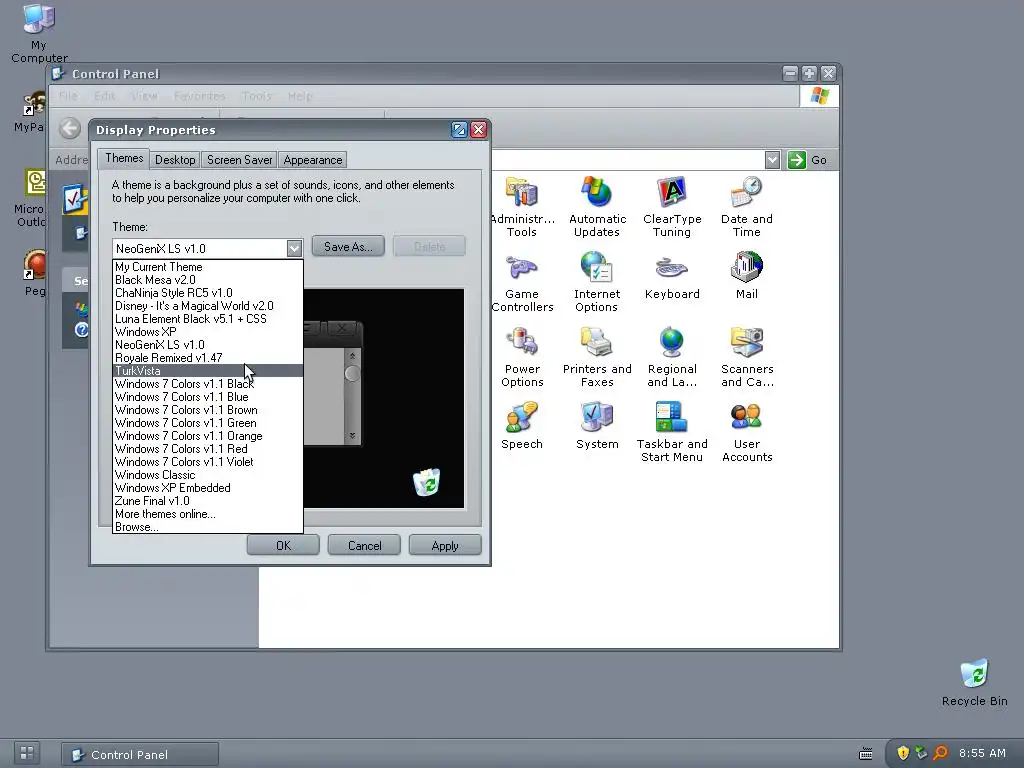Image resolution: width=1024 pixels, height=768 pixels.
Task: Choose Windows Classic theme
Action: click(208, 475)
